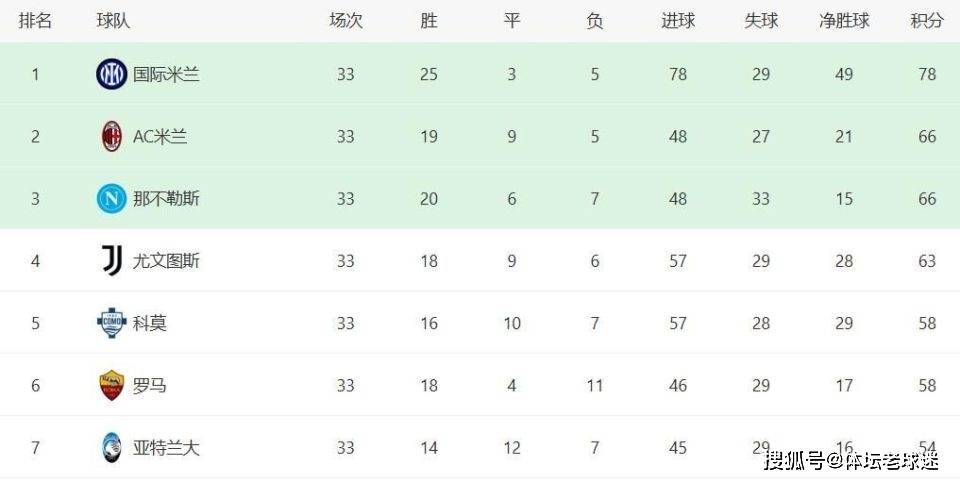This screenshot has width=960, height=482.
Task: Select the 尤文图斯 team name
Action: 166,261
